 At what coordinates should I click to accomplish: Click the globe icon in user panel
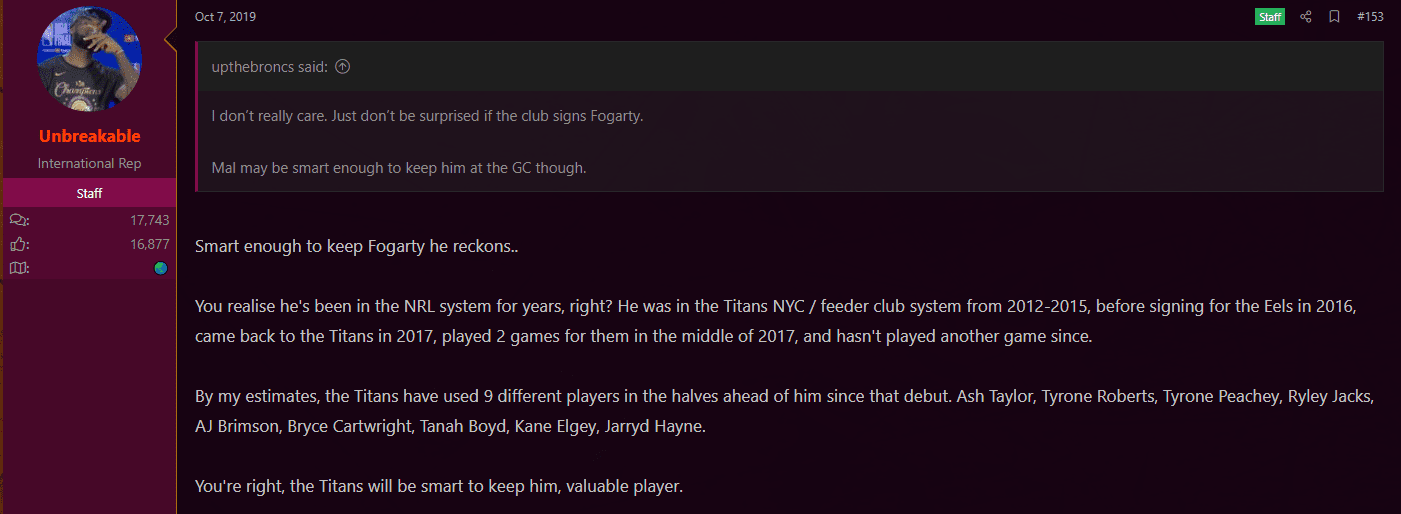click(161, 268)
